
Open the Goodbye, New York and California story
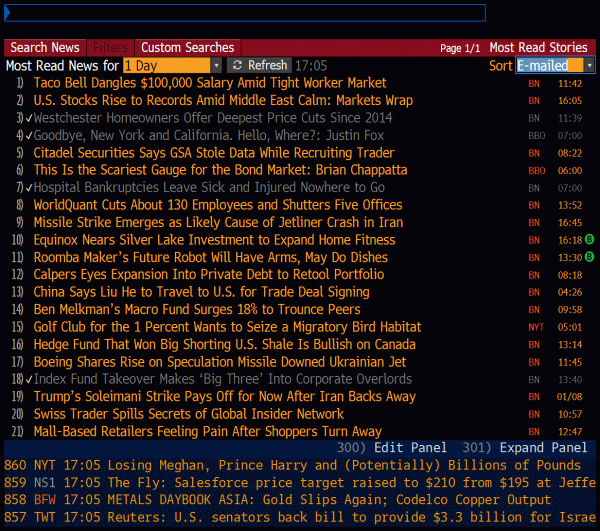[x=209, y=135]
